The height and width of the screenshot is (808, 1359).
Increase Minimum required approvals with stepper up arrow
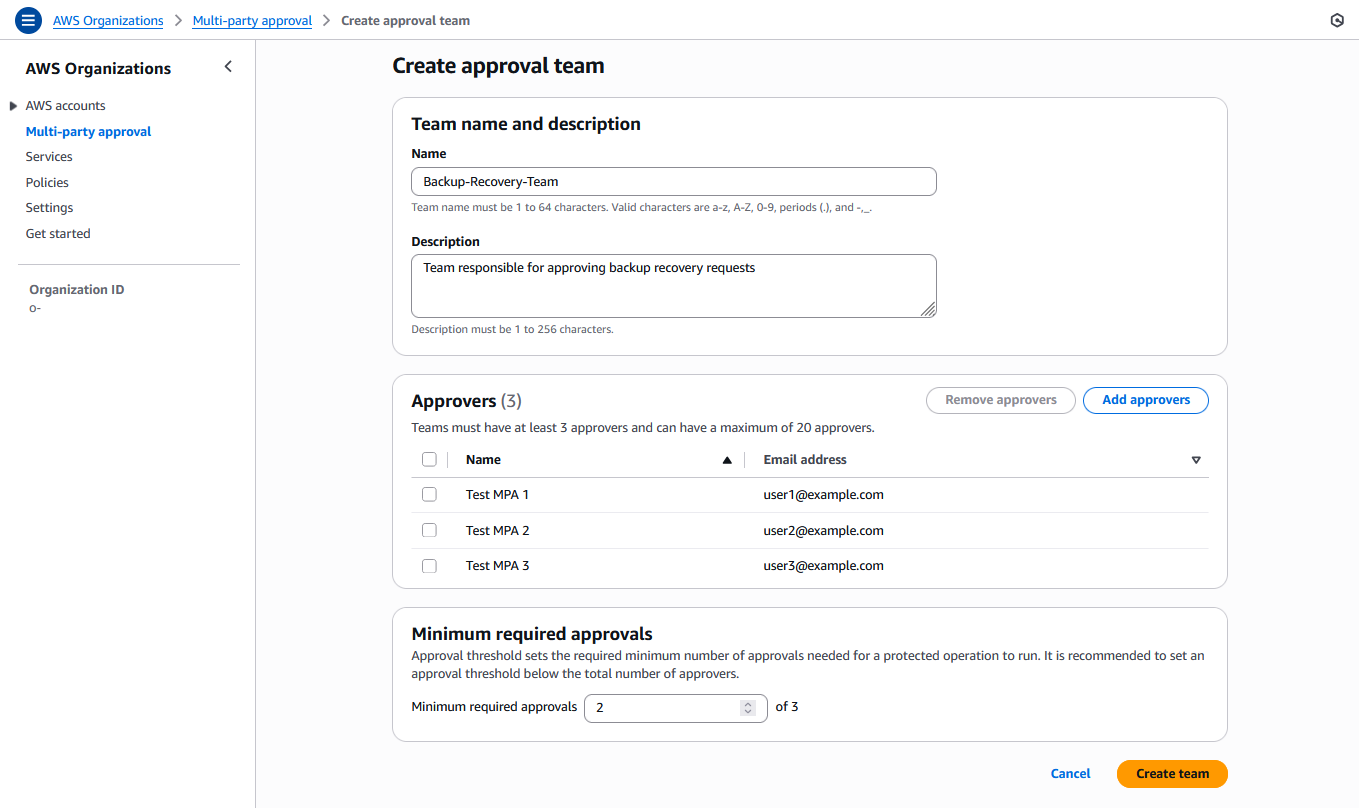click(748, 702)
